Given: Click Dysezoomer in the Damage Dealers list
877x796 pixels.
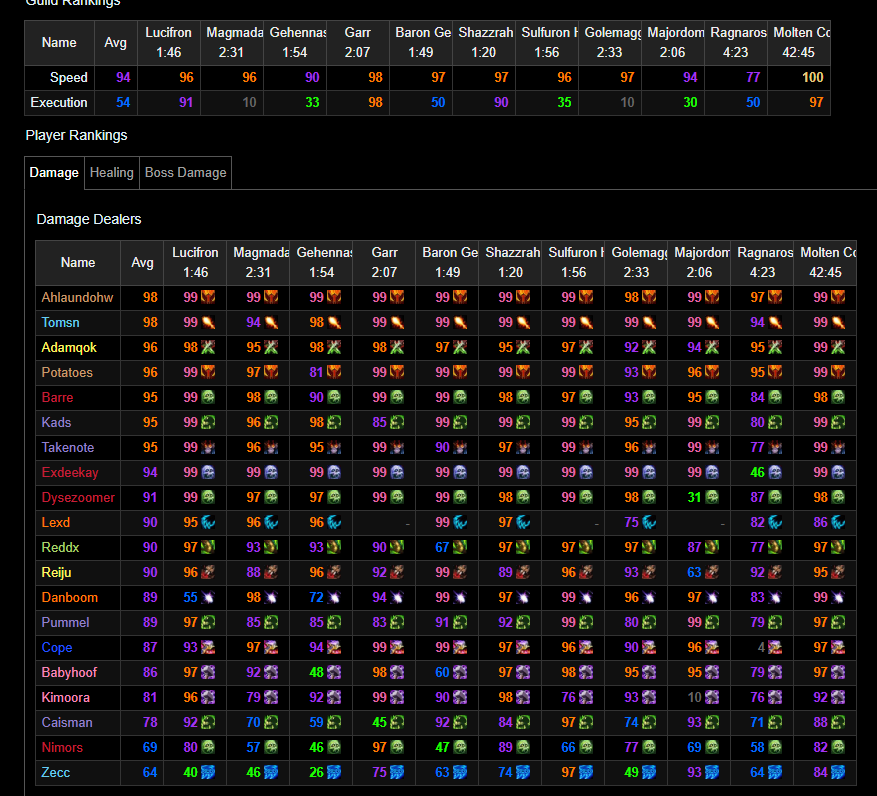Looking at the screenshot, I should (78, 497).
